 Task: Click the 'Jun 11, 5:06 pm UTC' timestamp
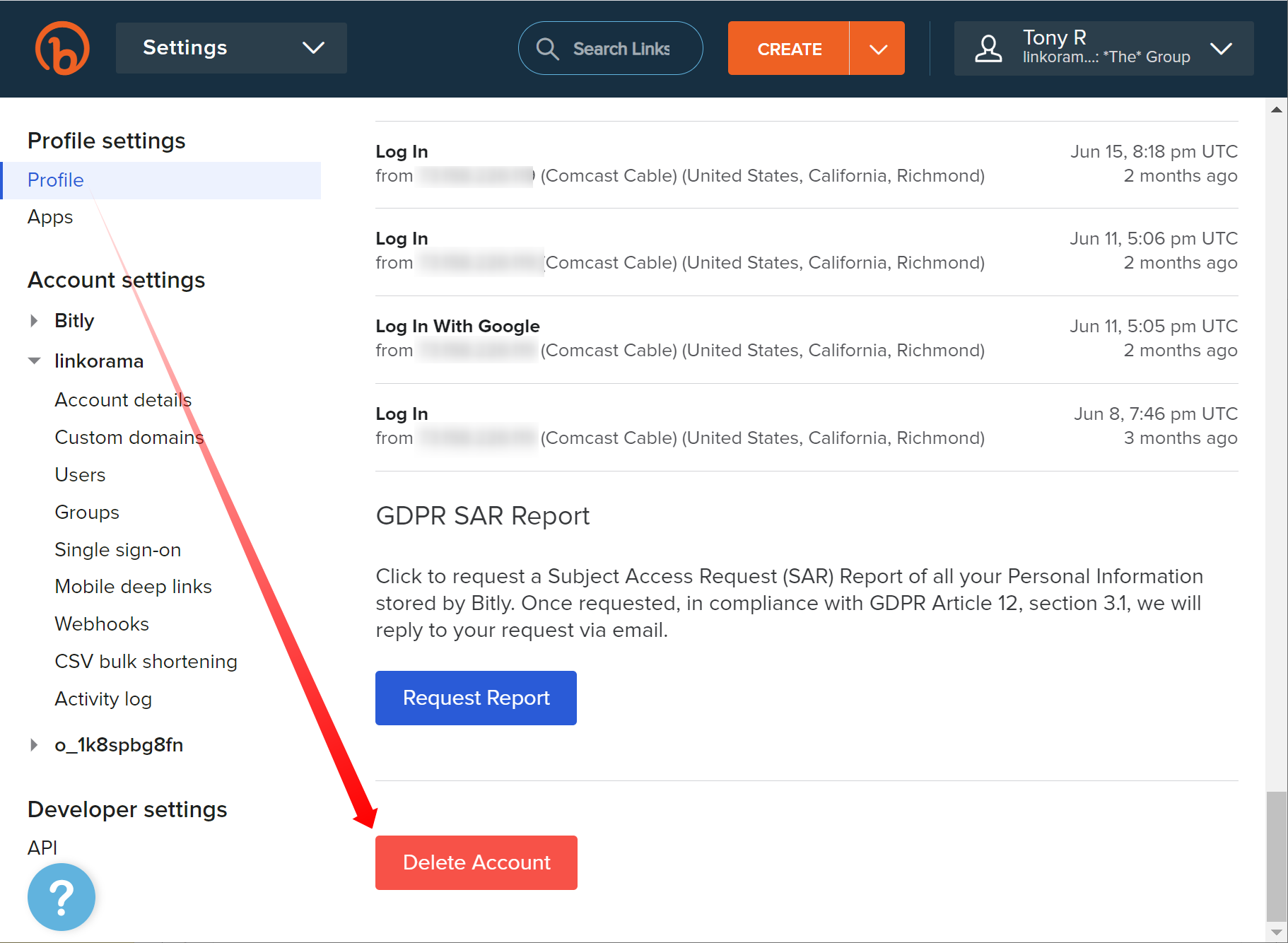tap(1154, 238)
